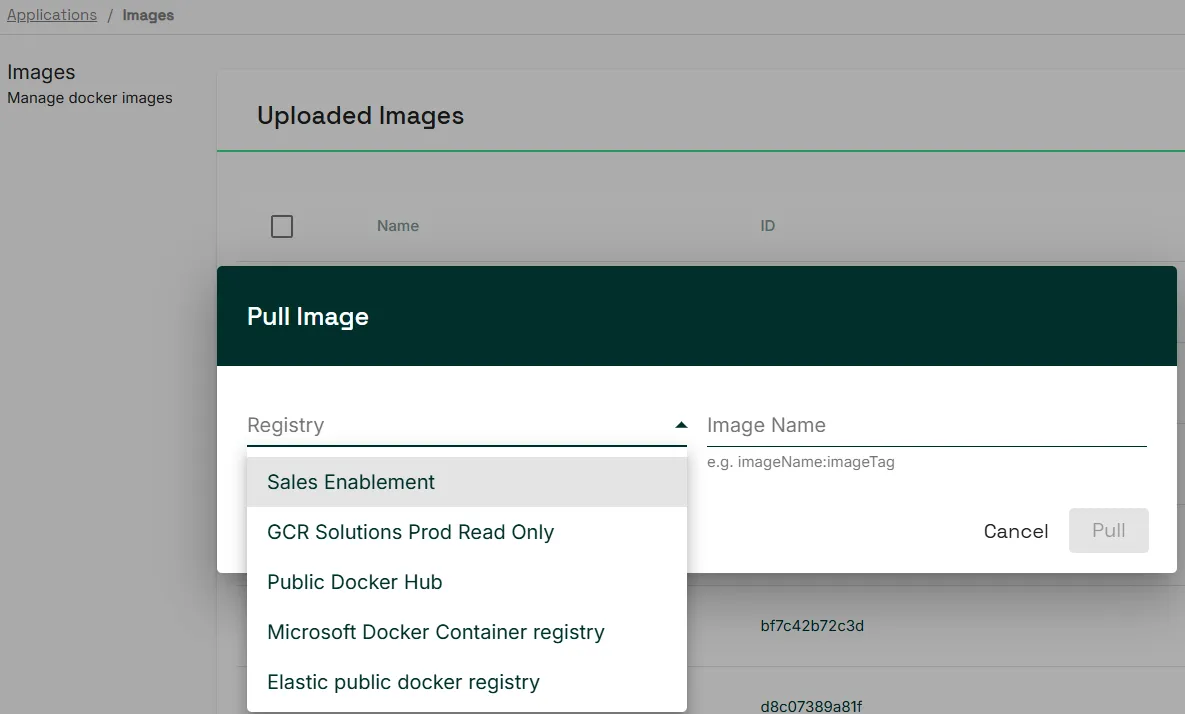Viewport: 1185px width, 714px height.
Task: Select Microsoft Docker Container registry
Action: coord(466,632)
